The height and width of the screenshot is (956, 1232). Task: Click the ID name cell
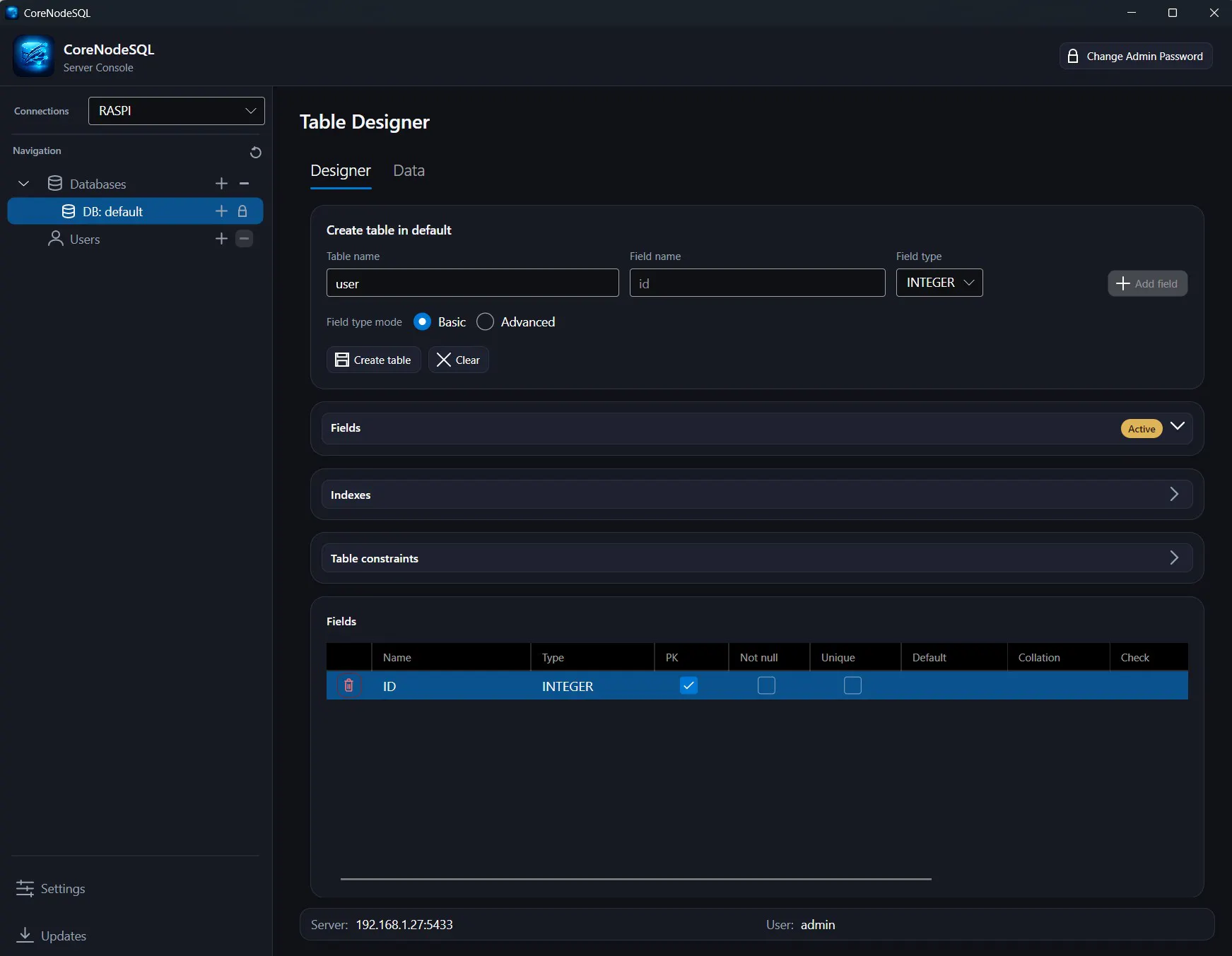(x=451, y=686)
